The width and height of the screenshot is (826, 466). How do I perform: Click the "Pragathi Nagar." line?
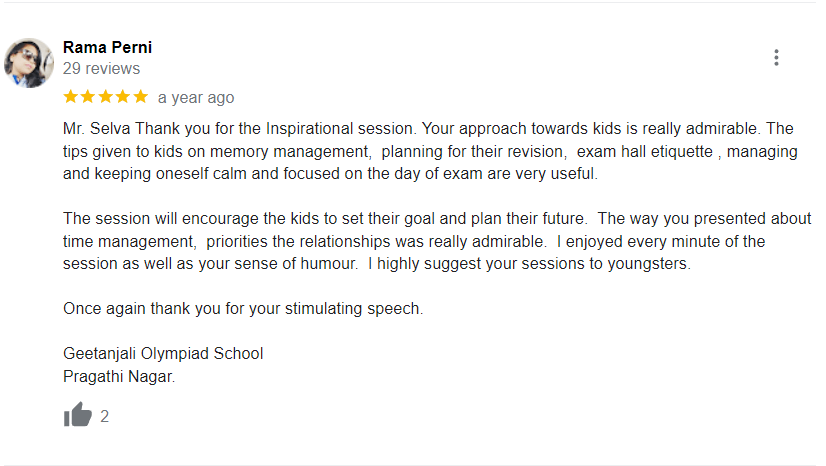(119, 376)
